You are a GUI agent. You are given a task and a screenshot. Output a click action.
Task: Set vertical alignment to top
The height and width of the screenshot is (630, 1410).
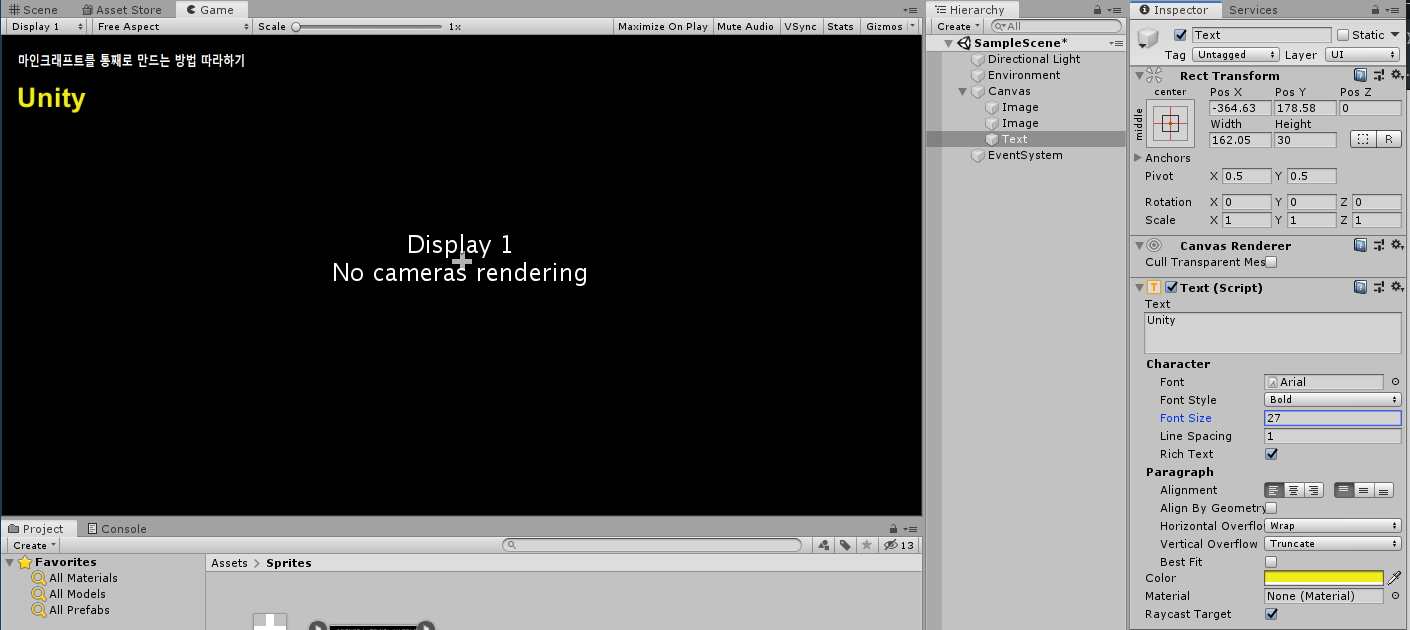[x=1344, y=490]
